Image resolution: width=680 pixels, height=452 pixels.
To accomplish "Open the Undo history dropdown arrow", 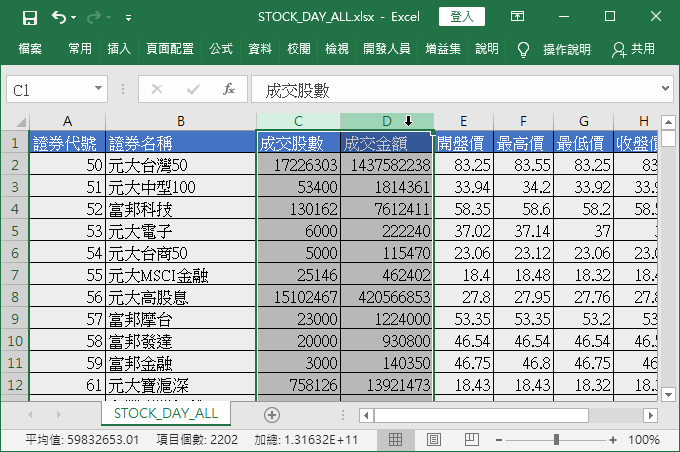I will [x=73, y=18].
